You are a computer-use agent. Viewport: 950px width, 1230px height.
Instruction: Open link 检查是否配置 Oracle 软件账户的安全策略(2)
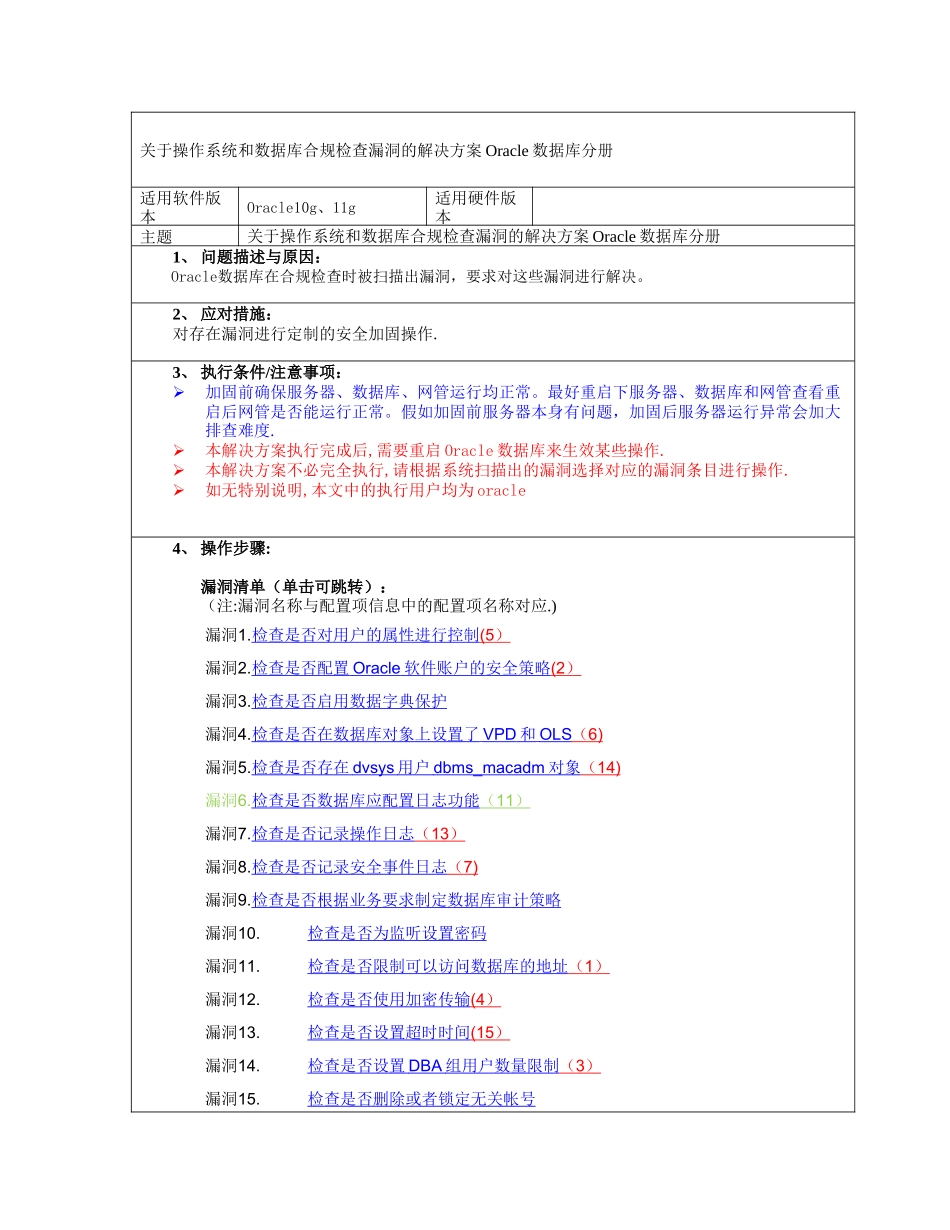coord(416,668)
